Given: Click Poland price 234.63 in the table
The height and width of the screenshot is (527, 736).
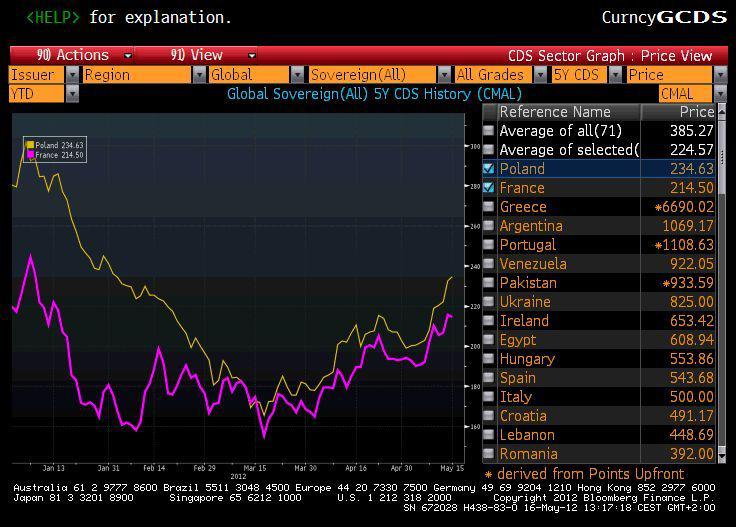Looking at the screenshot, I should 691,169.
